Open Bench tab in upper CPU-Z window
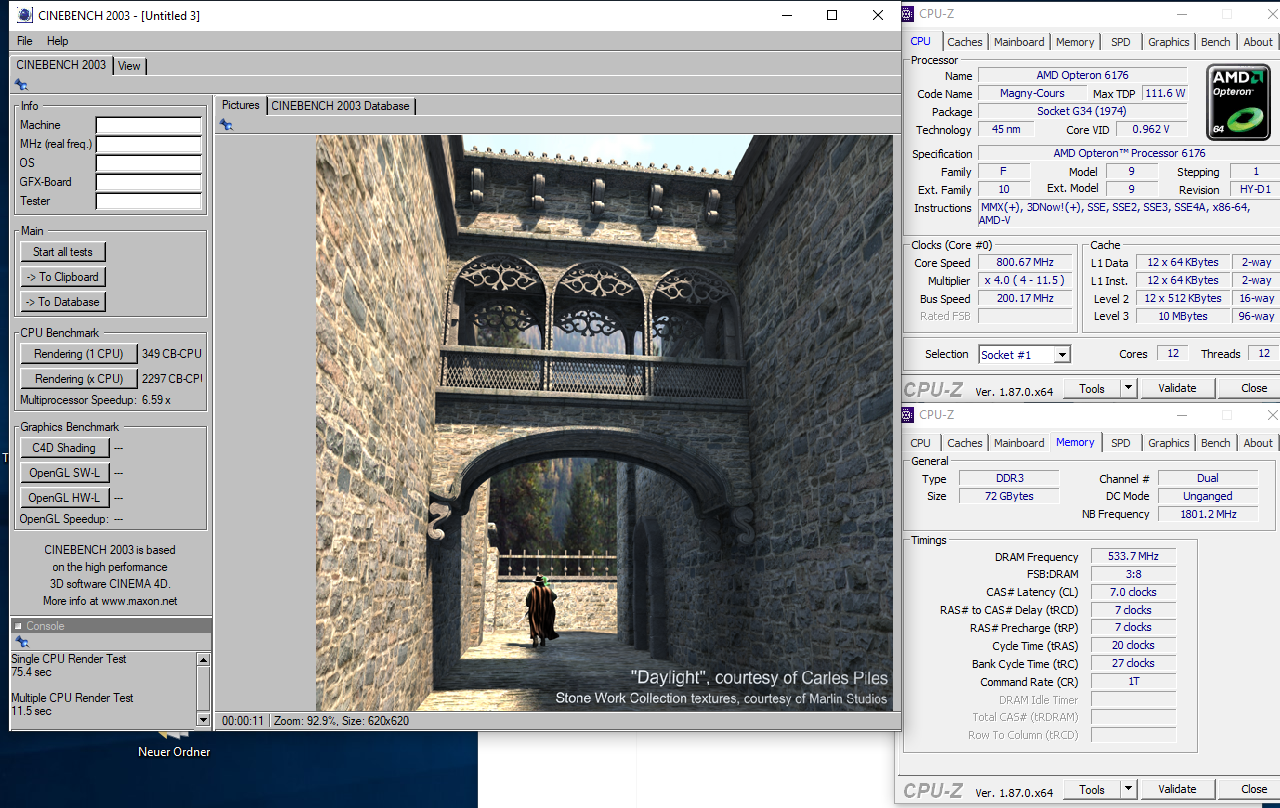1280x808 pixels. coord(1216,42)
